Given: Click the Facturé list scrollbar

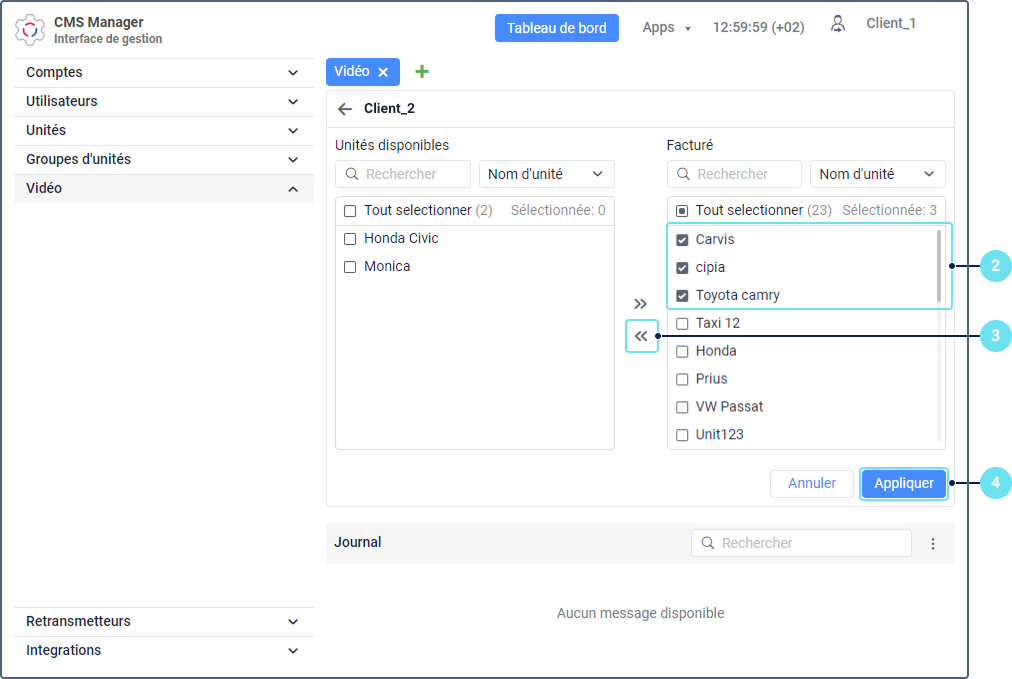Looking at the screenshot, I should pyautogui.click(x=938, y=266).
